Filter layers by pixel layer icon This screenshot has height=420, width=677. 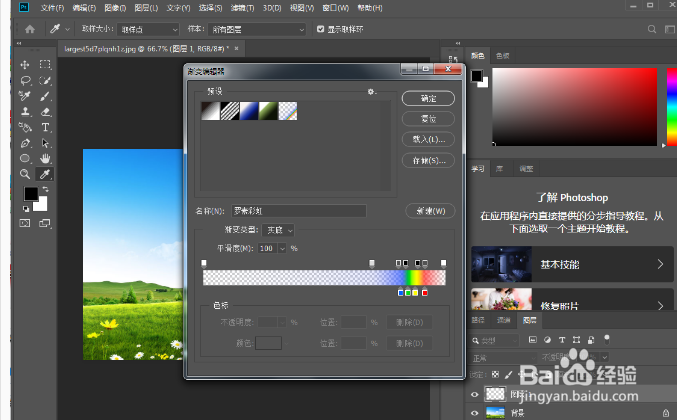pos(533,340)
